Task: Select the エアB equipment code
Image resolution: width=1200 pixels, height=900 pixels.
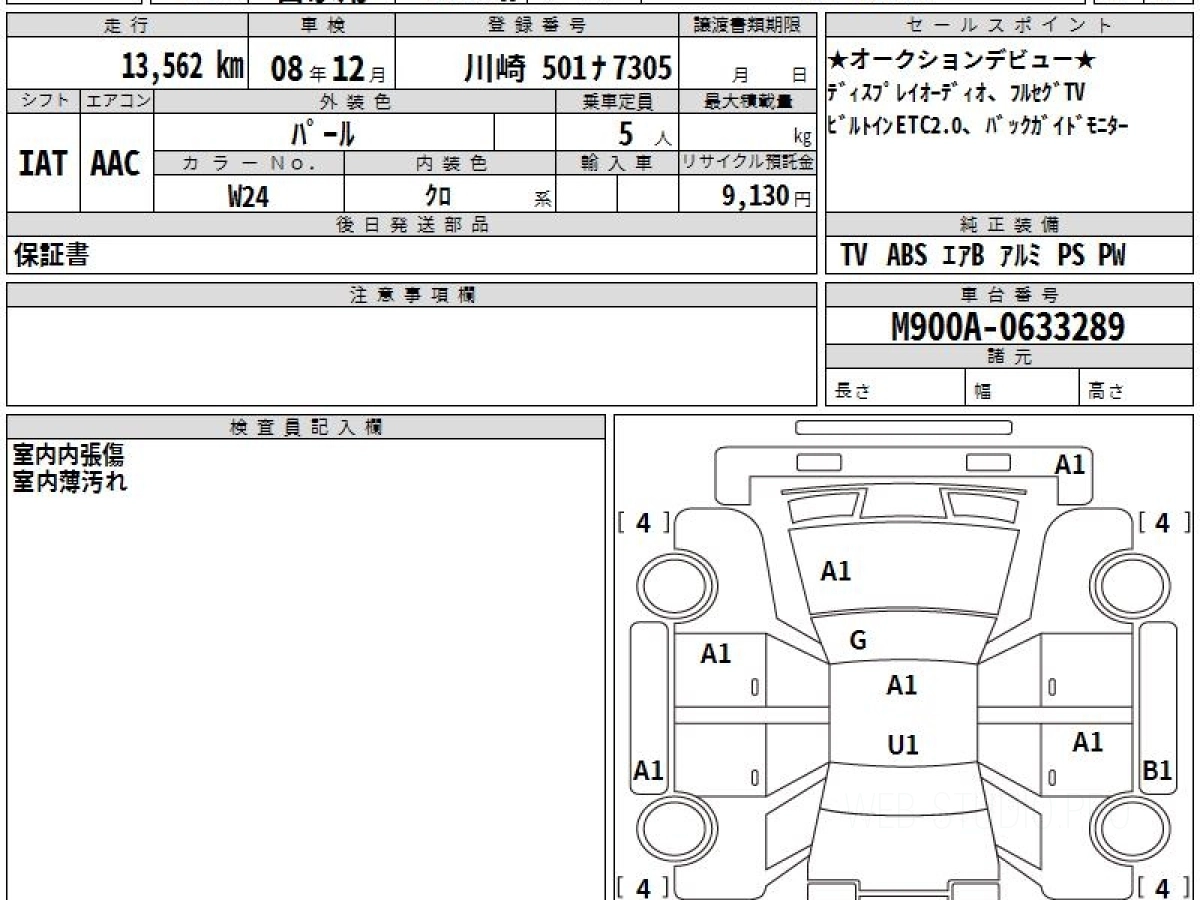Action: click(x=964, y=256)
